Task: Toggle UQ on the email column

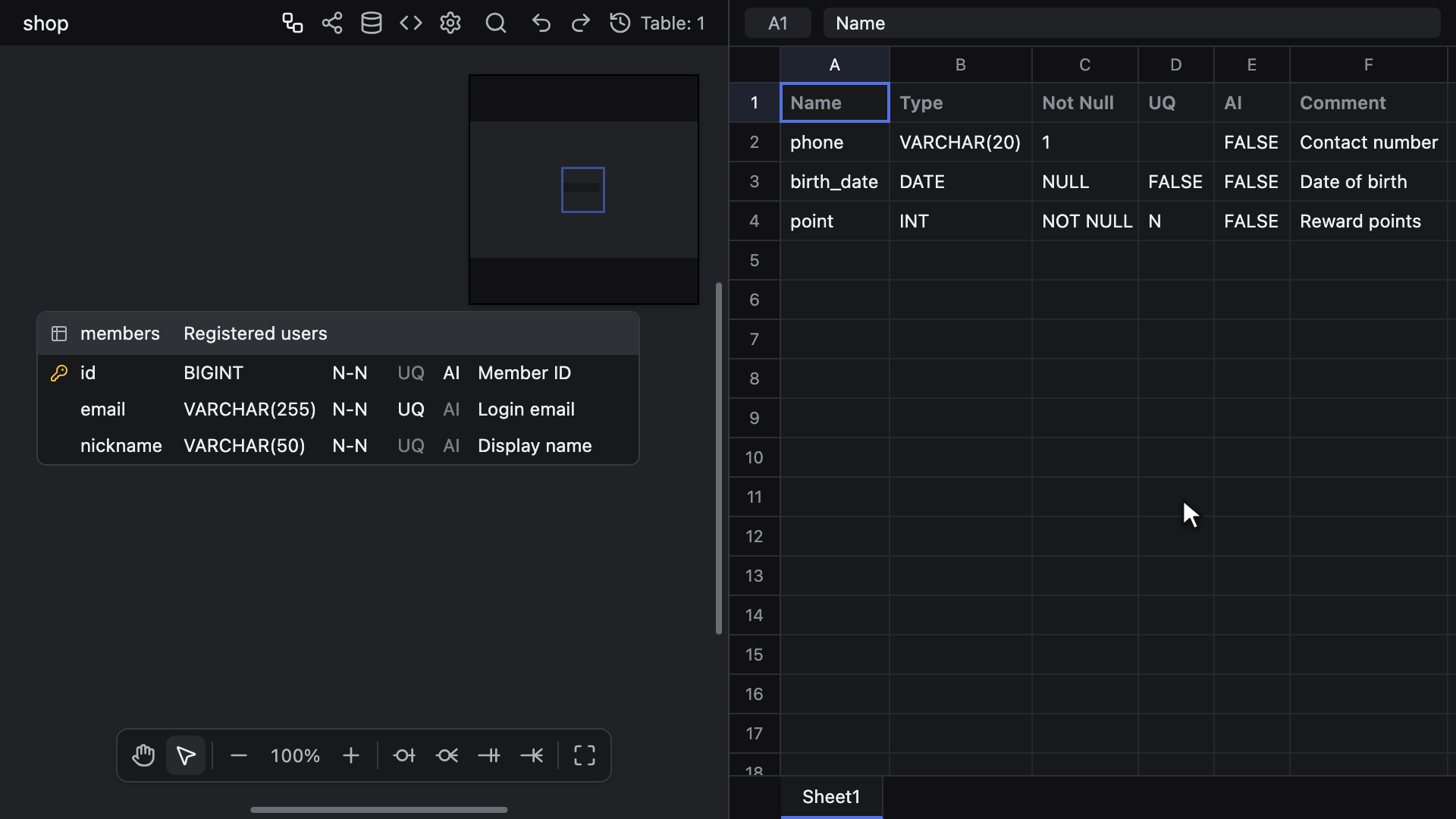Action: pos(411,409)
